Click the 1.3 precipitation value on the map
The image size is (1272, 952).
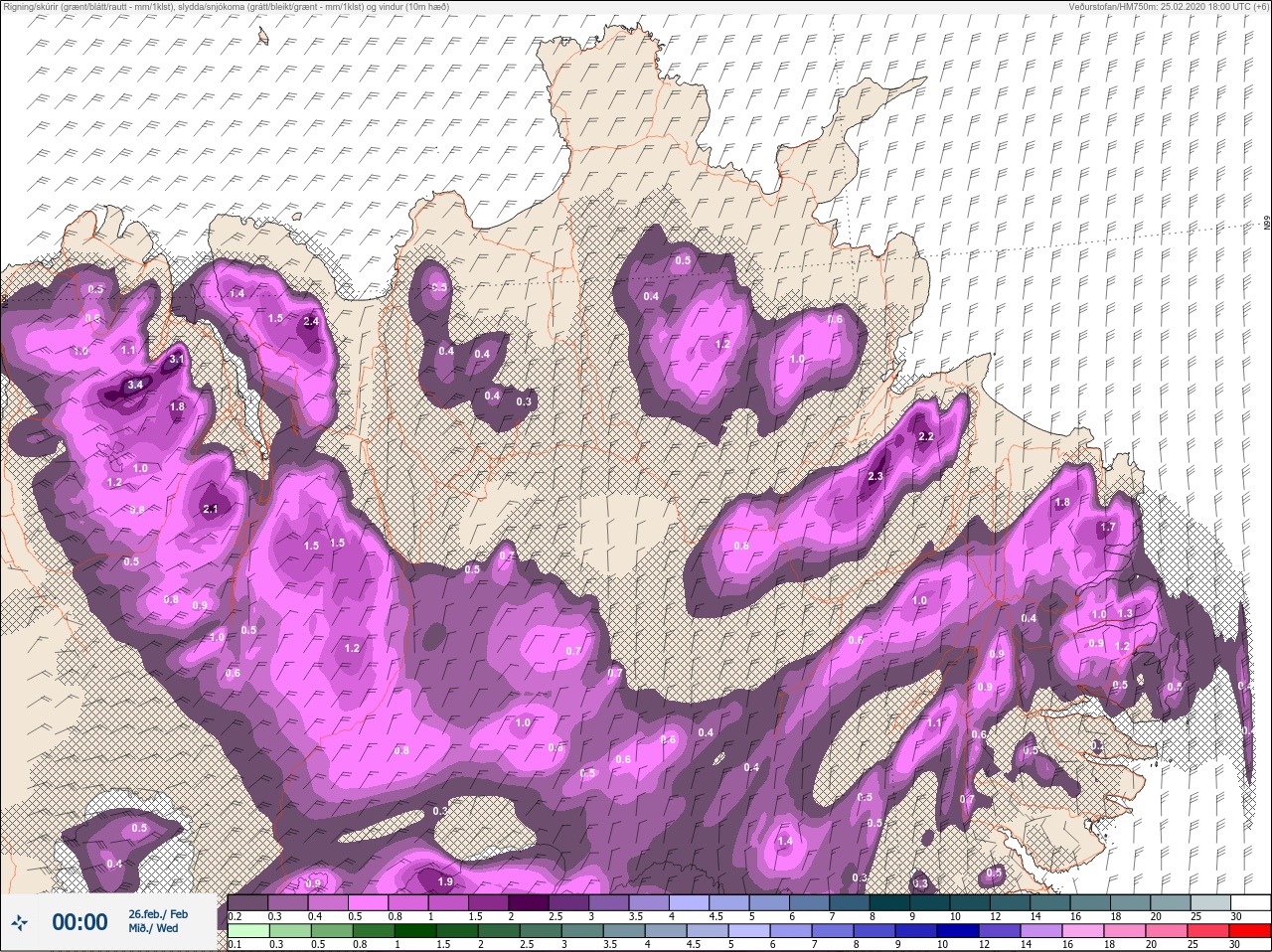[1125, 614]
